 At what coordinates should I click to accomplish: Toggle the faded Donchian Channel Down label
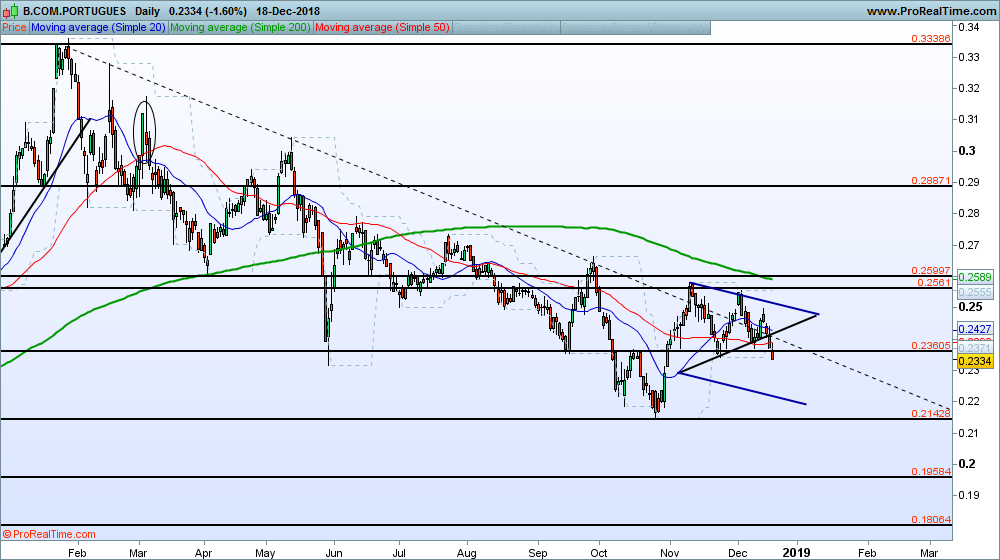(x=635, y=27)
